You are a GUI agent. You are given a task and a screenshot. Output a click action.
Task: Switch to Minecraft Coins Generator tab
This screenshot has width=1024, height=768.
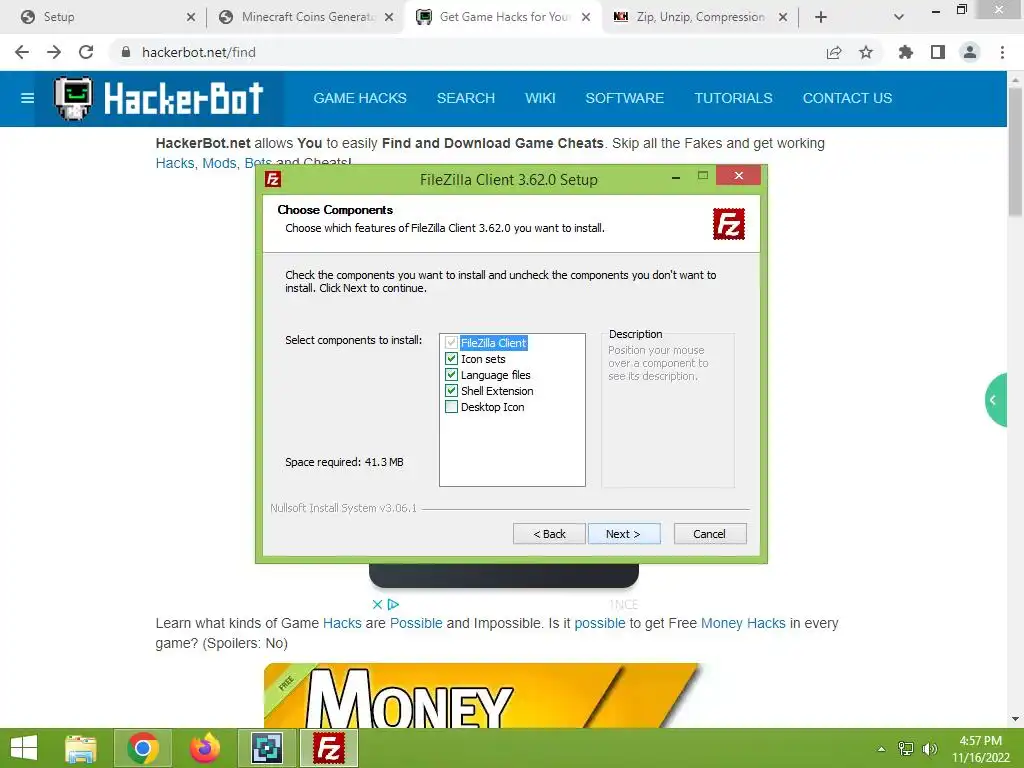tap(306, 17)
